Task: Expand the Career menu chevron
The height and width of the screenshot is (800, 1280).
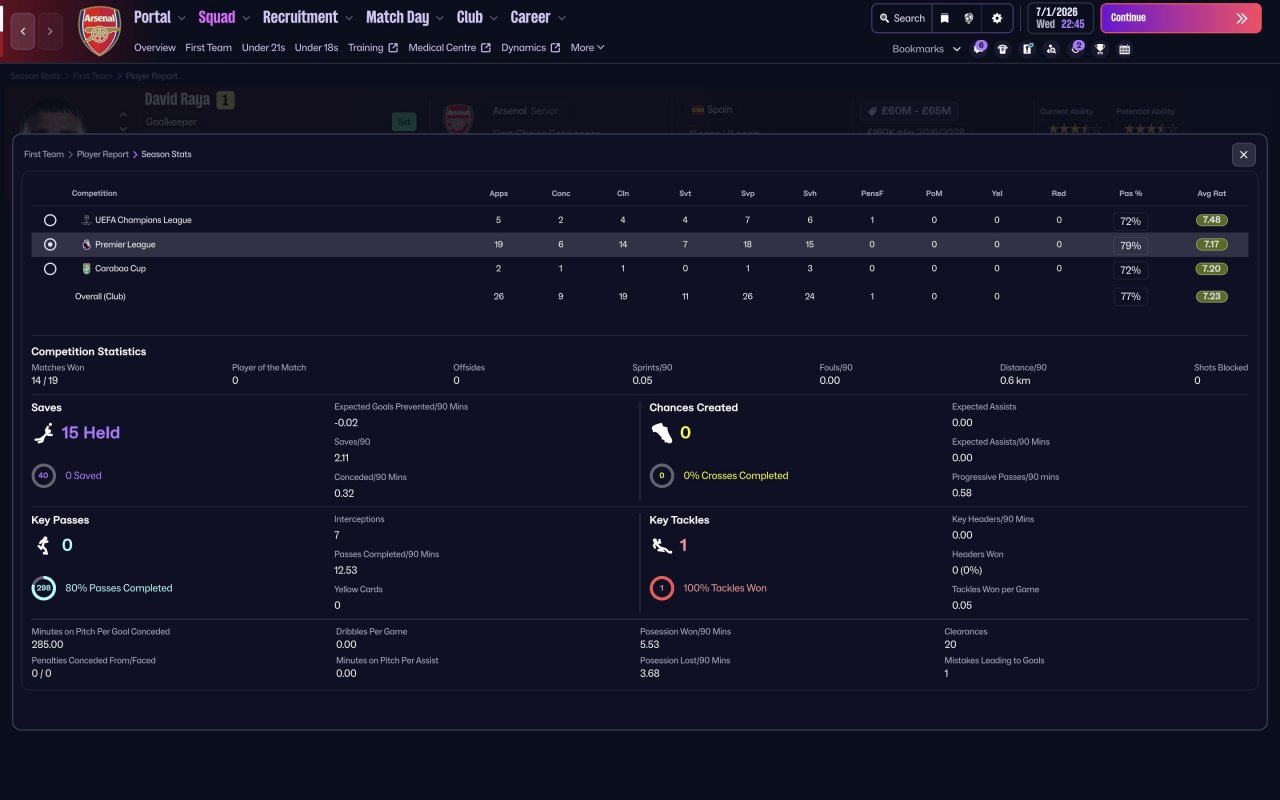Action: 561,18
